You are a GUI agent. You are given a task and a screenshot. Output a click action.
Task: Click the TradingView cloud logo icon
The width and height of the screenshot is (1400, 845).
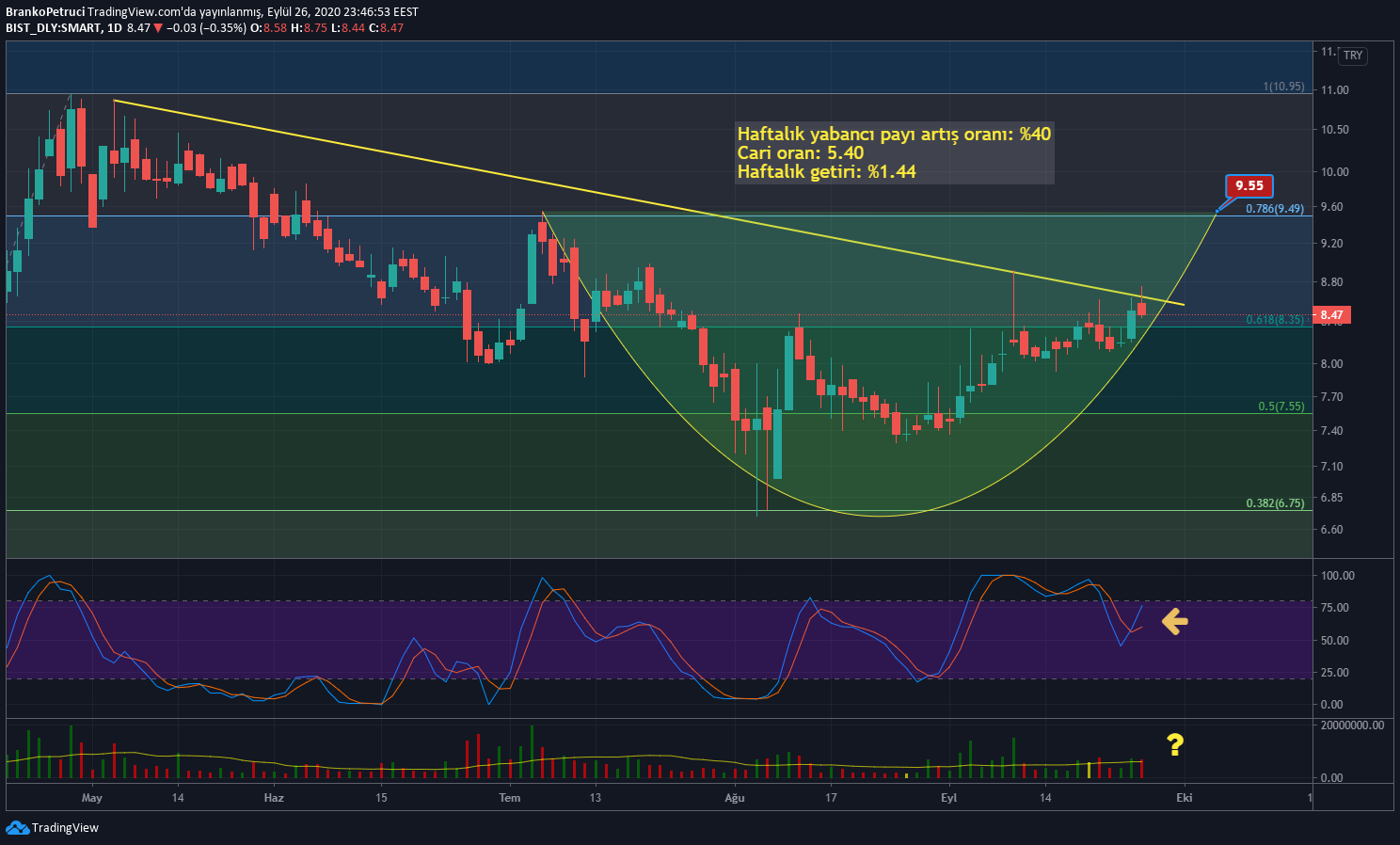(x=17, y=827)
